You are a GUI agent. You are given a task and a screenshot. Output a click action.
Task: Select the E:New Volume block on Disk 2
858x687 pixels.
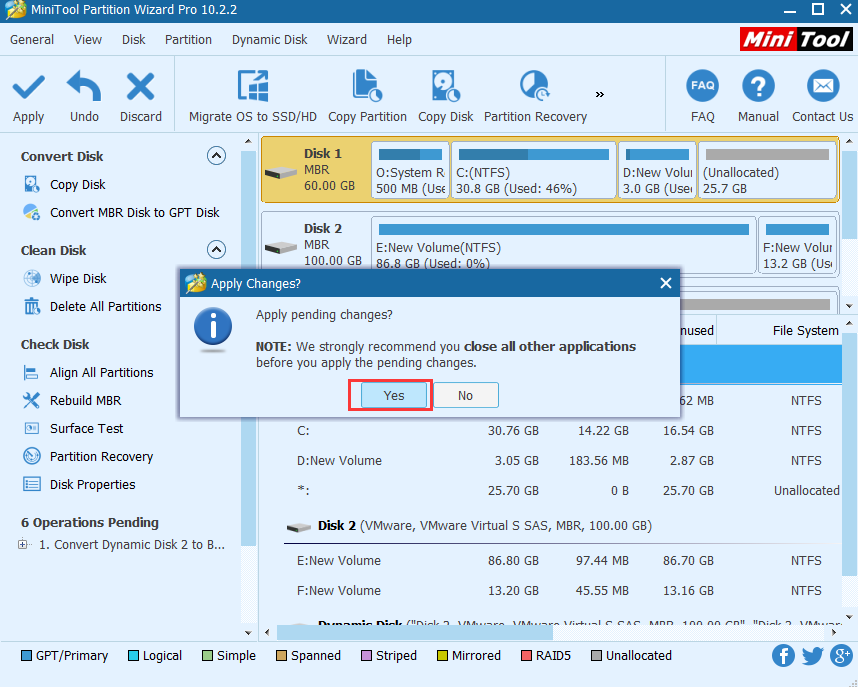tap(564, 245)
